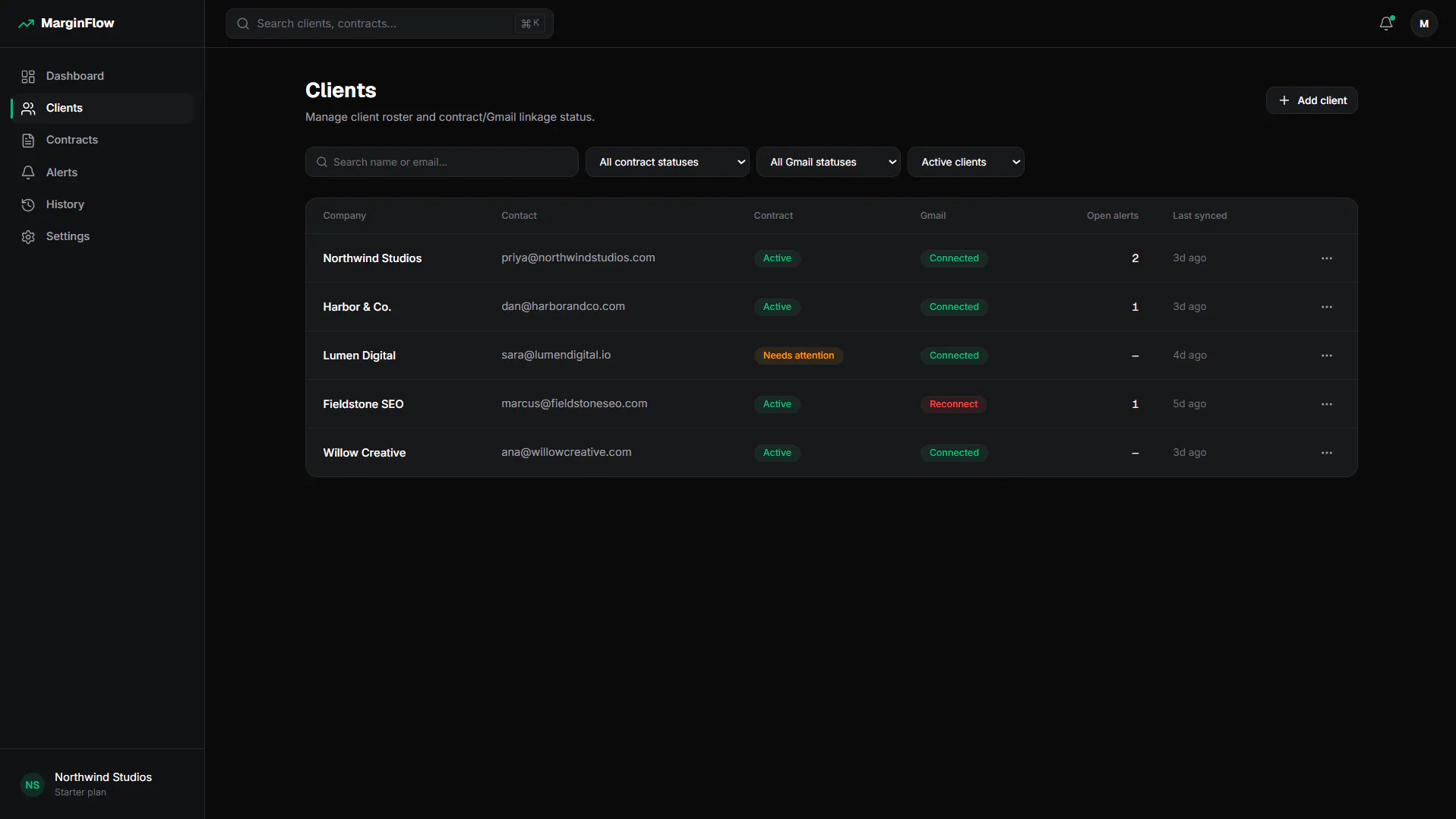This screenshot has height=819, width=1456.
Task: Click the Gmail column header
Action: click(933, 216)
